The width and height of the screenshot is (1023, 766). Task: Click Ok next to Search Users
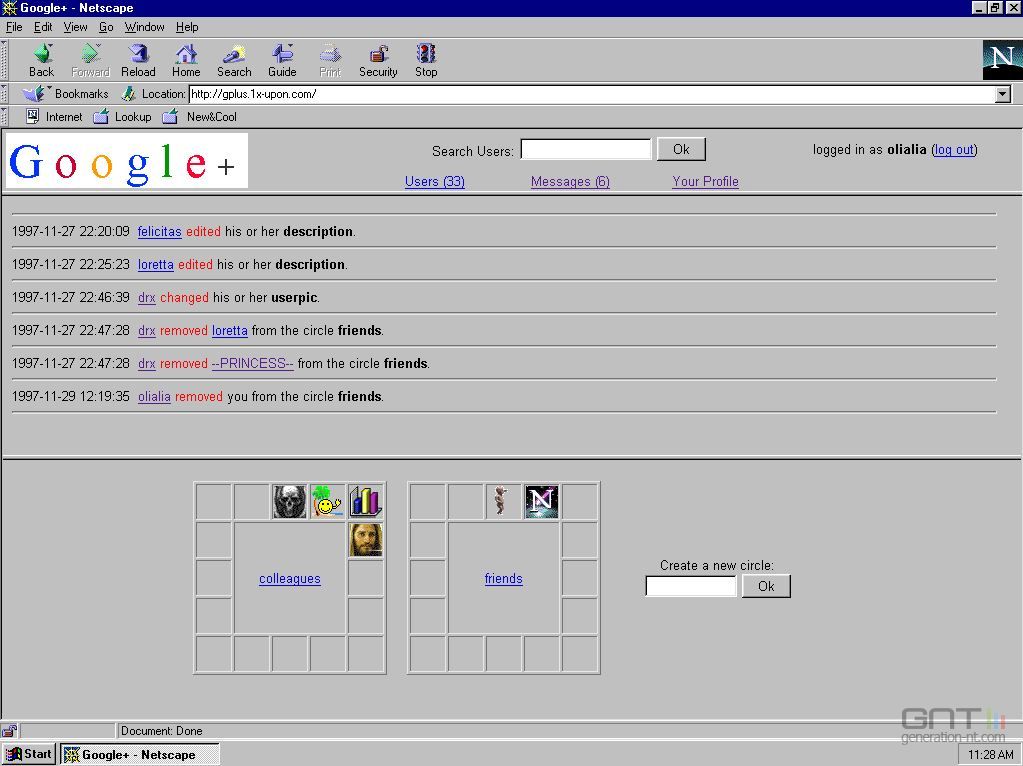click(681, 149)
